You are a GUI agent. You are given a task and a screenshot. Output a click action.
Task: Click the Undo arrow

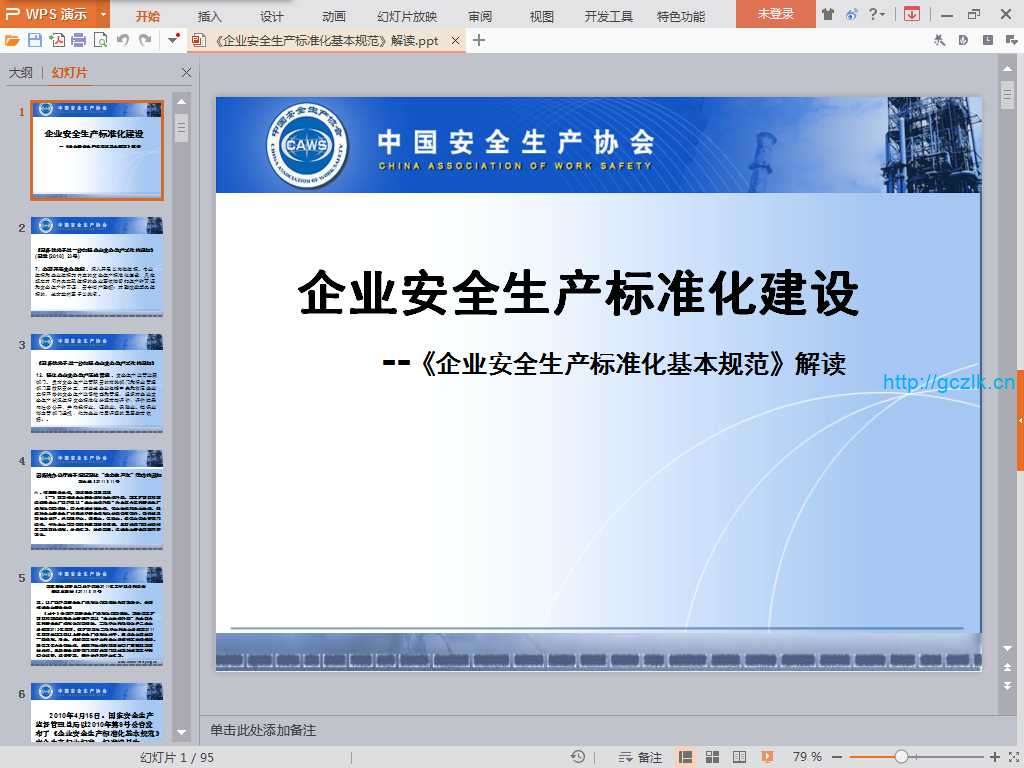(x=123, y=40)
